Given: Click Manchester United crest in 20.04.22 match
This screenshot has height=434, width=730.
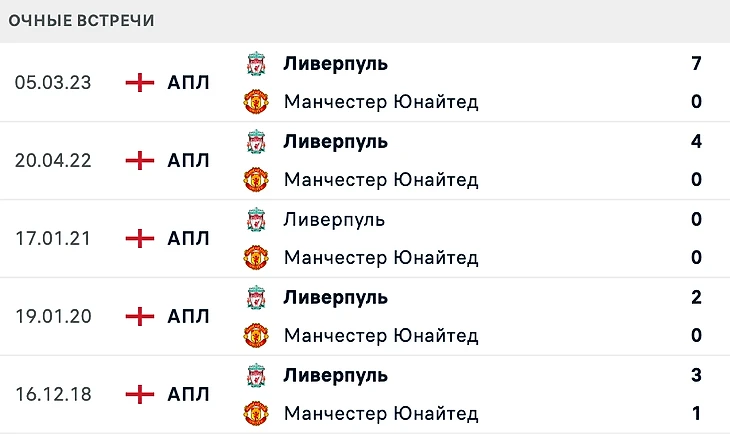Looking at the screenshot, I should pyautogui.click(x=256, y=179).
